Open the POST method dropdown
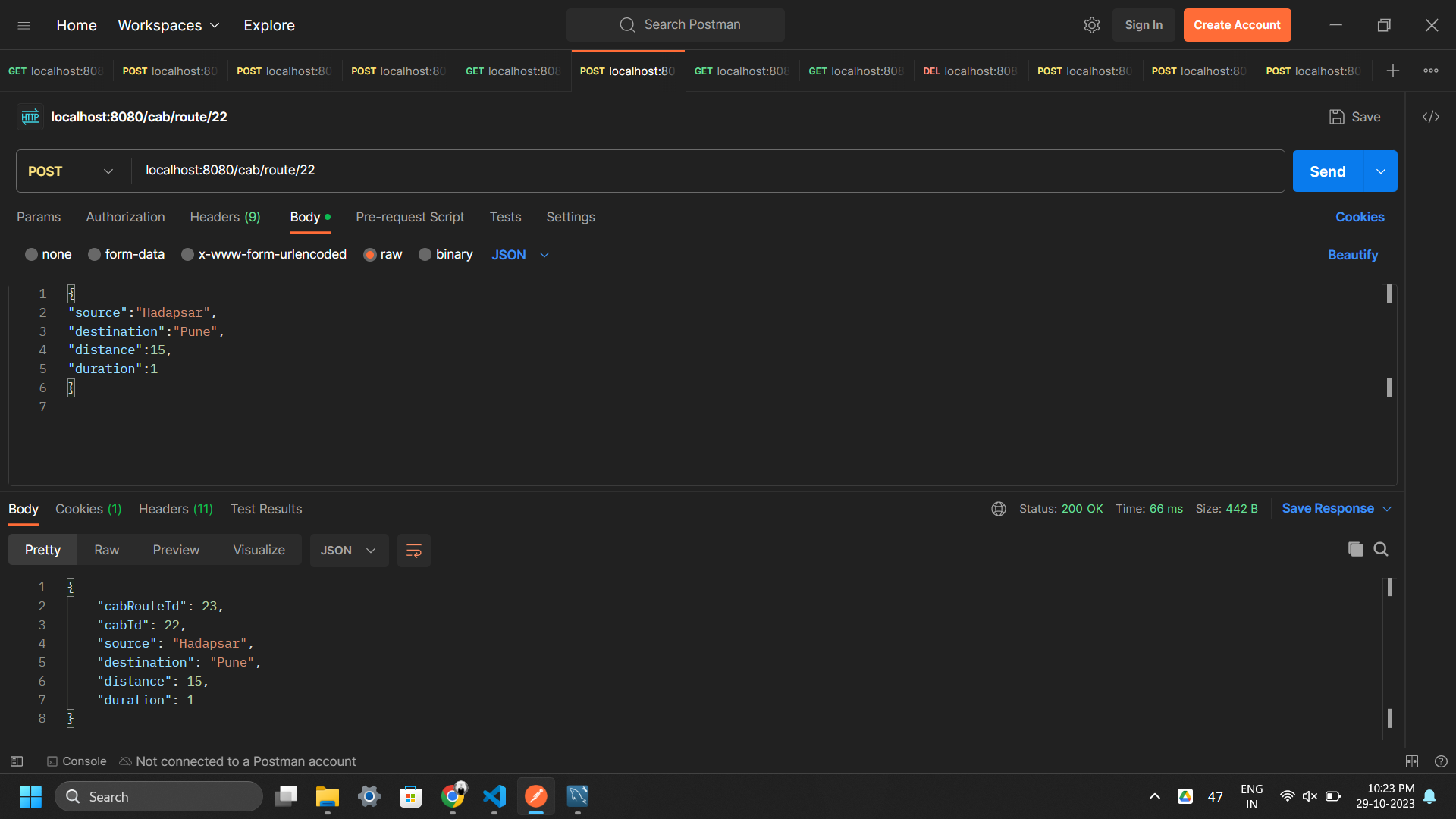Screen dimensions: 1456x819 coord(71,171)
